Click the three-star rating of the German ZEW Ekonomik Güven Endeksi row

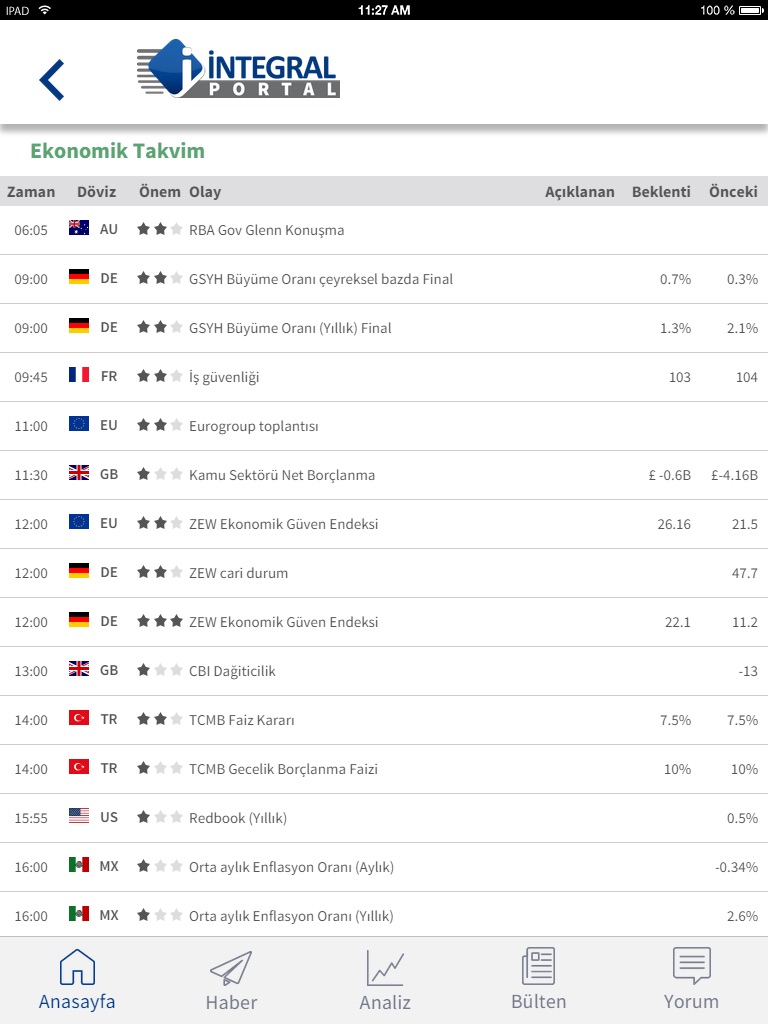click(x=160, y=621)
